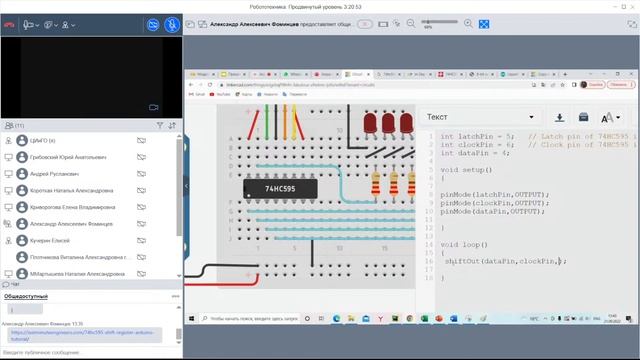The width and height of the screenshot is (640, 360).
Task: Open the chat more-options dots
Action: (x=176, y=296)
